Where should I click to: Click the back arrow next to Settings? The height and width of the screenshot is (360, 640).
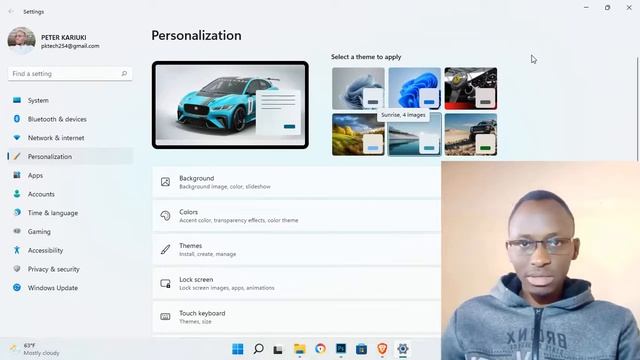click(11, 11)
